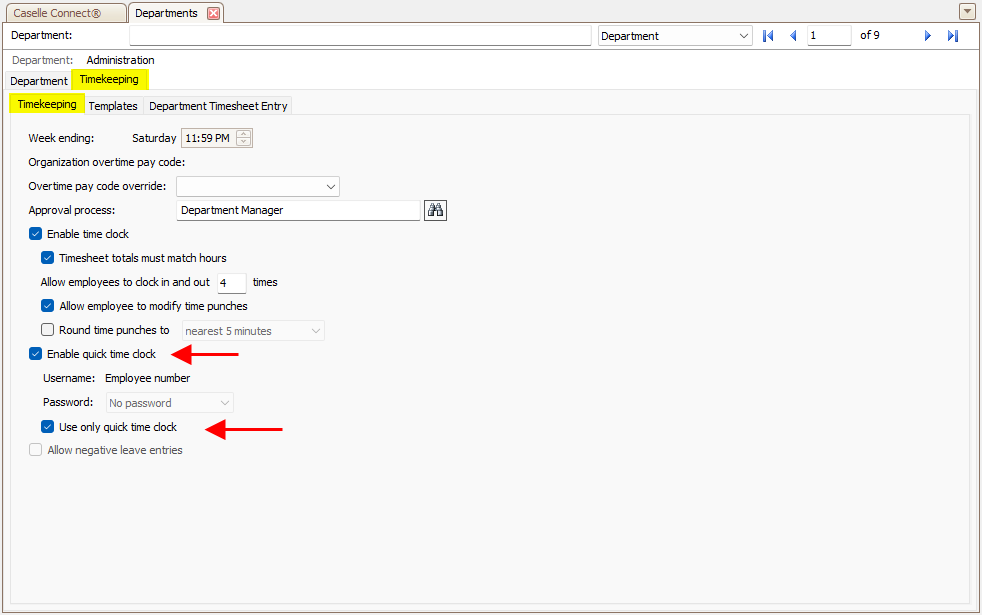982x615 pixels.
Task: Switch to the Templates tab
Action: point(113,106)
